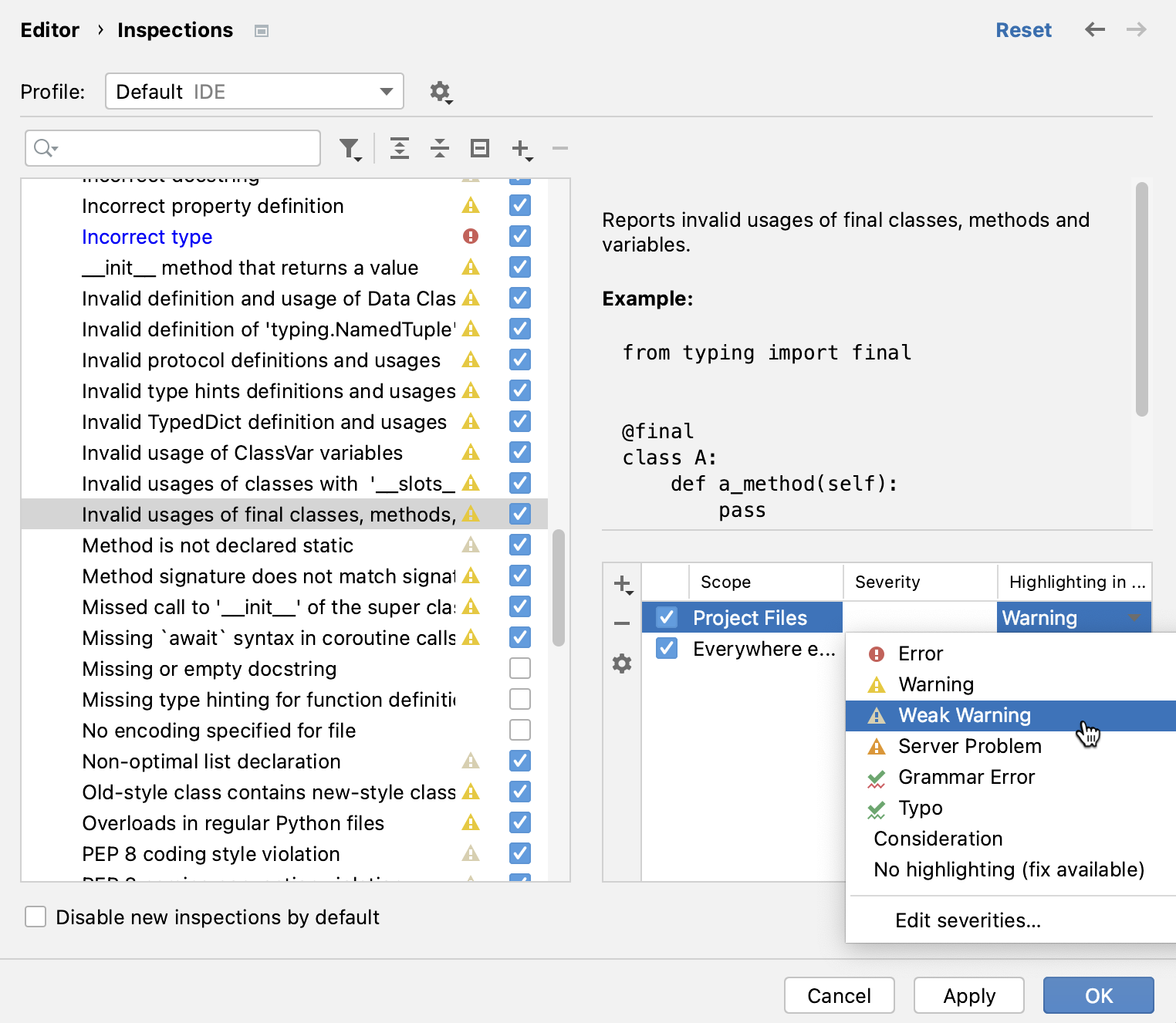Toggle Disable new inspections by default

click(35, 917)
